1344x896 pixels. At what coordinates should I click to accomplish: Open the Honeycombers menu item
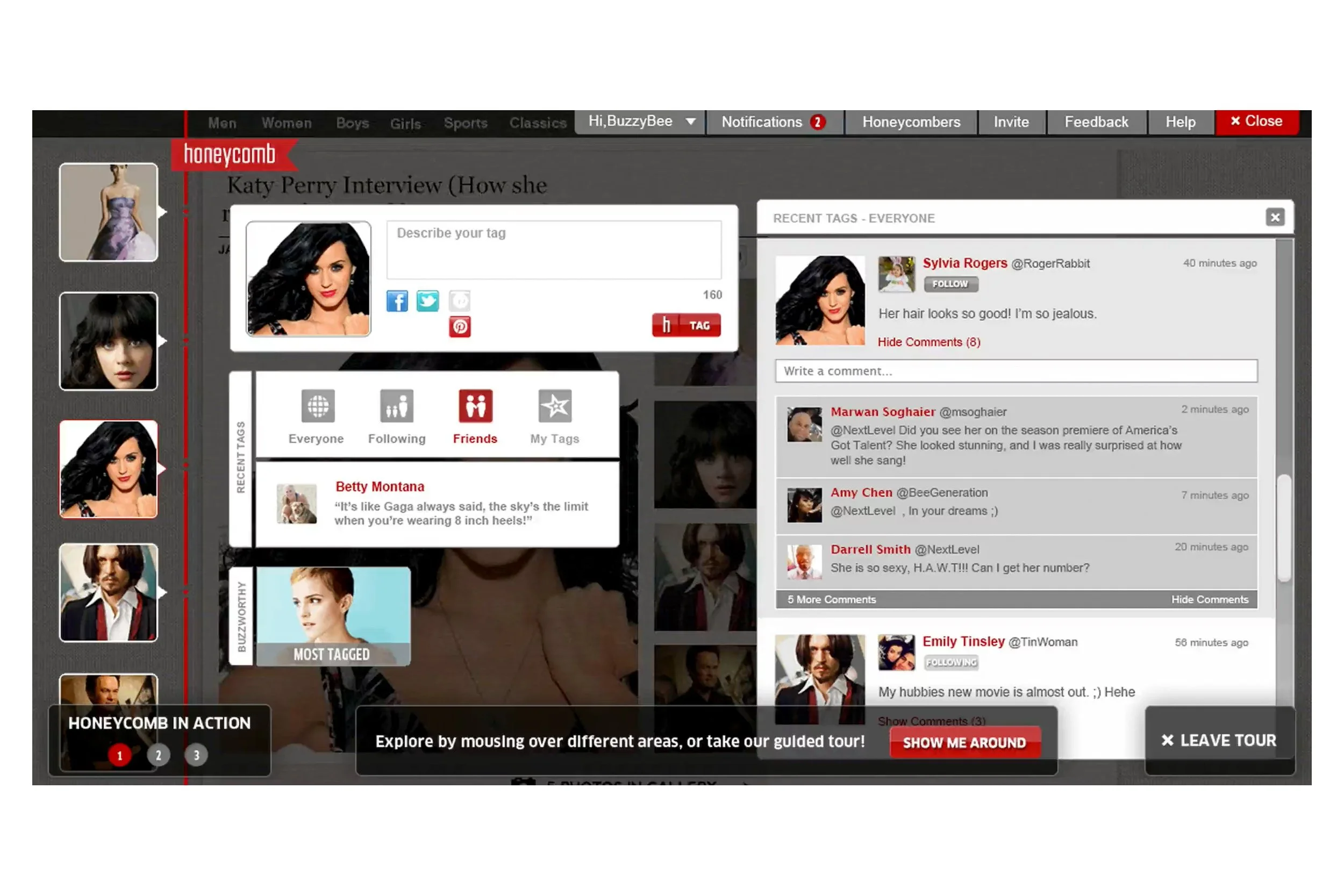(911, 123)
